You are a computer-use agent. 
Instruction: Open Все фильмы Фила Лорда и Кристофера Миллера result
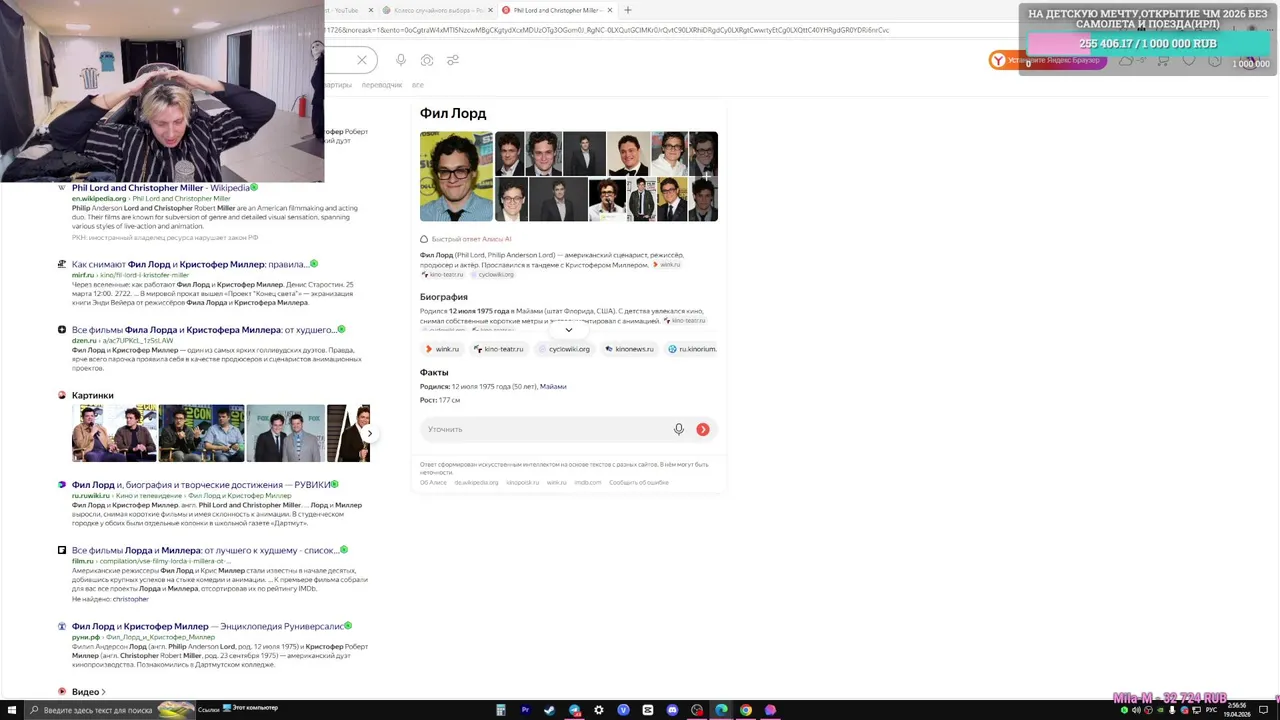point(203,329)
